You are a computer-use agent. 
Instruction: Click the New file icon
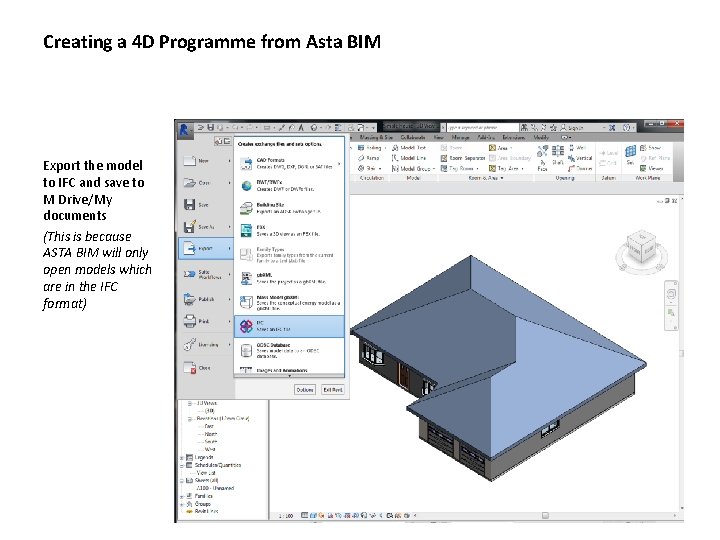coord(190,161)
